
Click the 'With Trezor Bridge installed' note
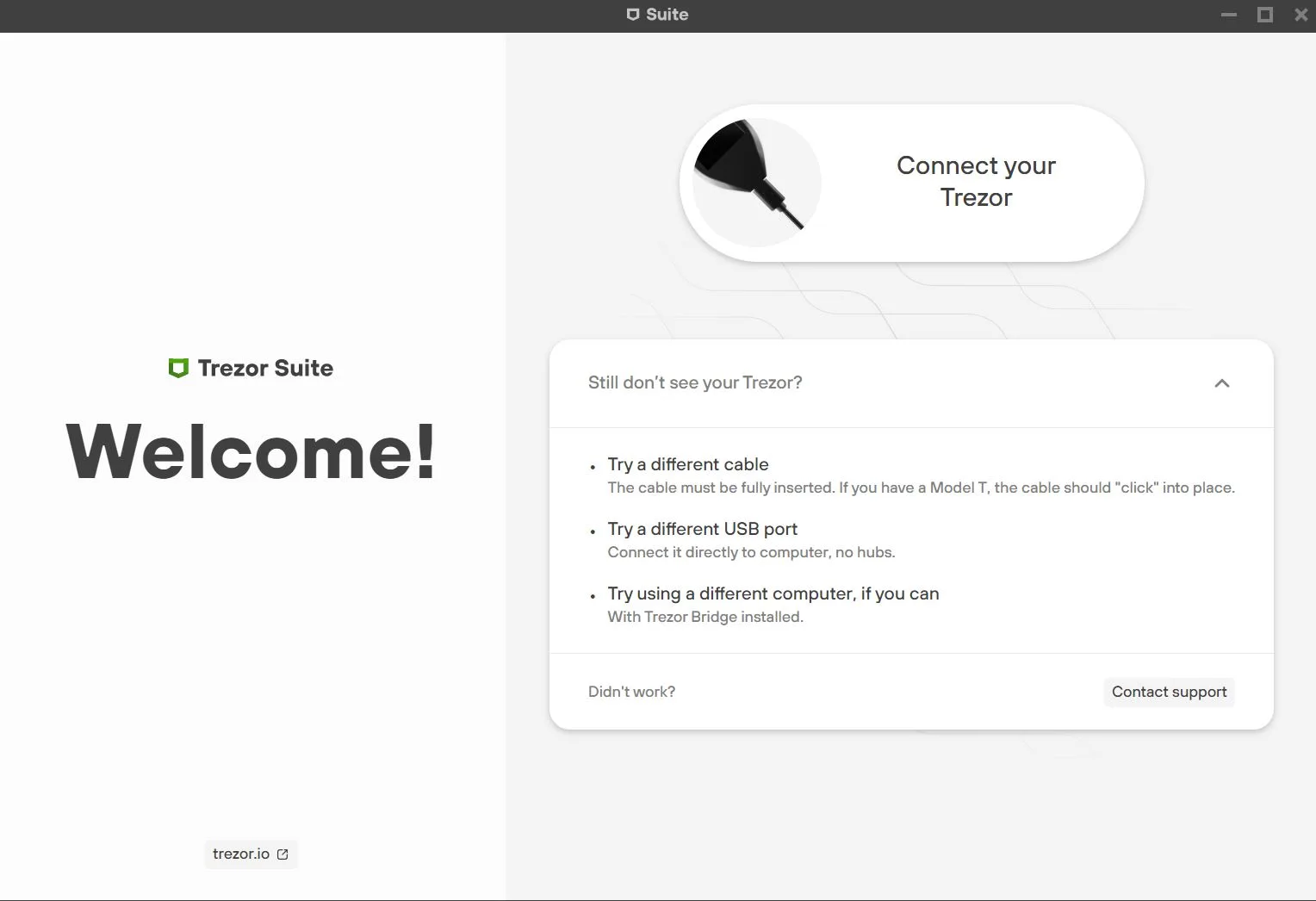pyautogui.click(x=705, y=617)
